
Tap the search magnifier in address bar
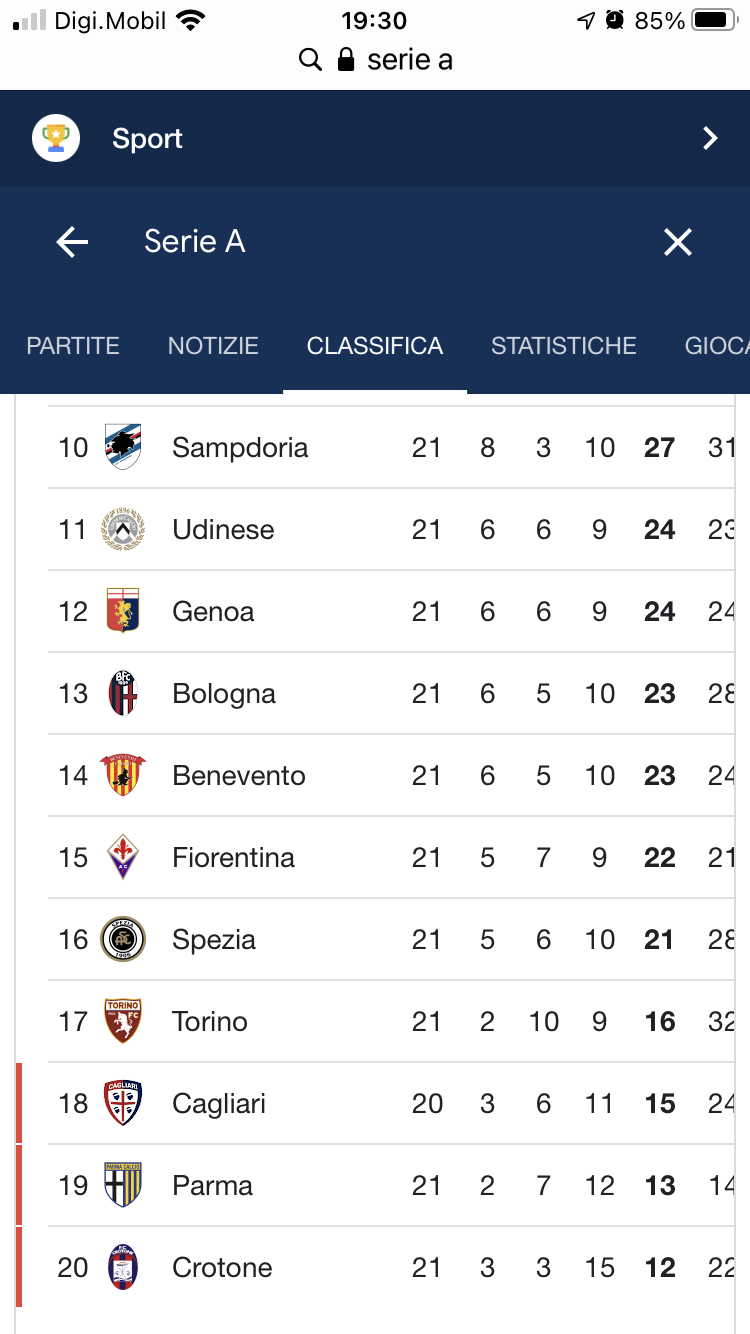pyautogui.click(x=311, y=60)
